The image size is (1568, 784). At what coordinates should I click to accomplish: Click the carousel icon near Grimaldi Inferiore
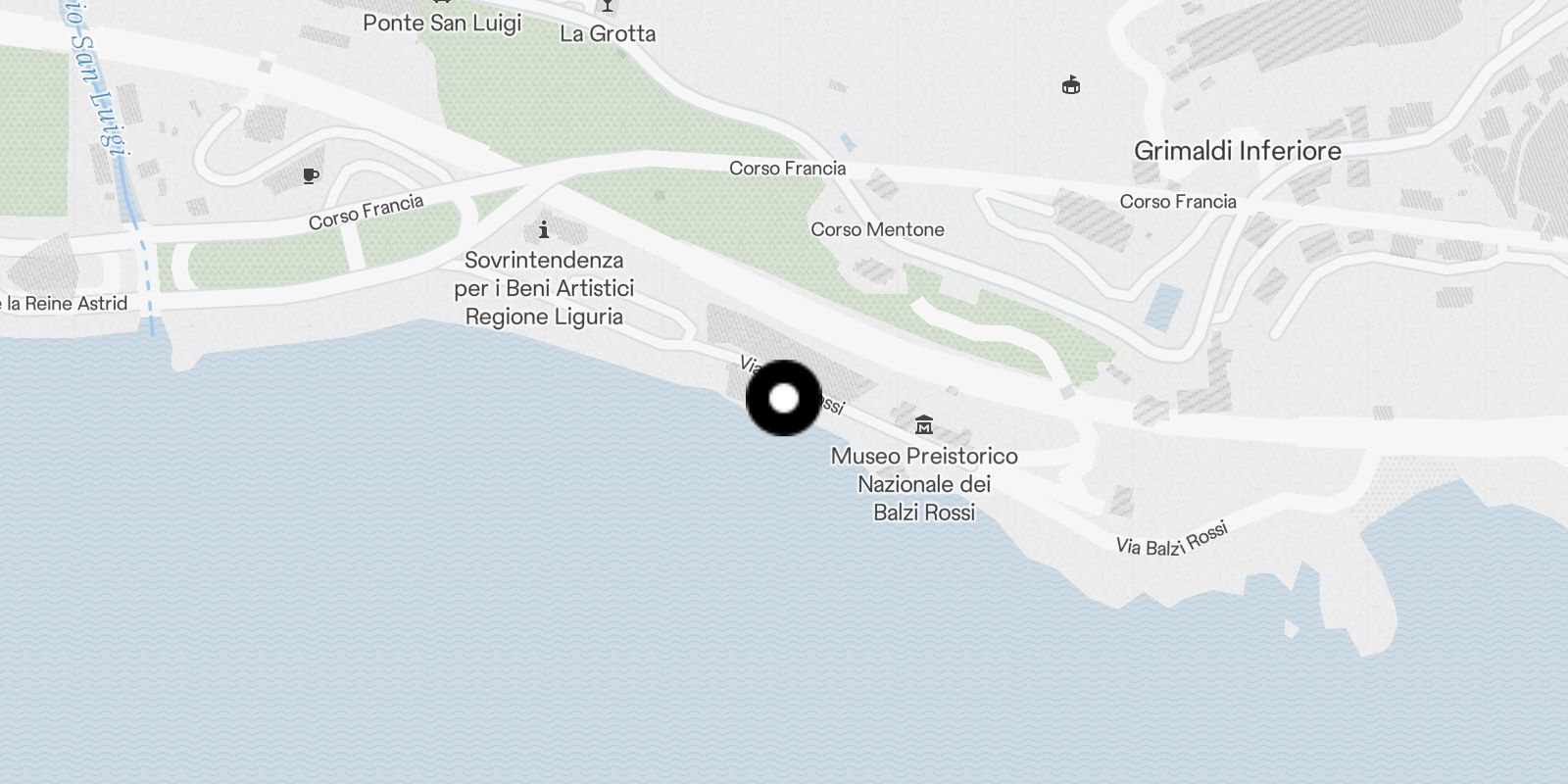pyautogui.click(x=1071, y=86)
